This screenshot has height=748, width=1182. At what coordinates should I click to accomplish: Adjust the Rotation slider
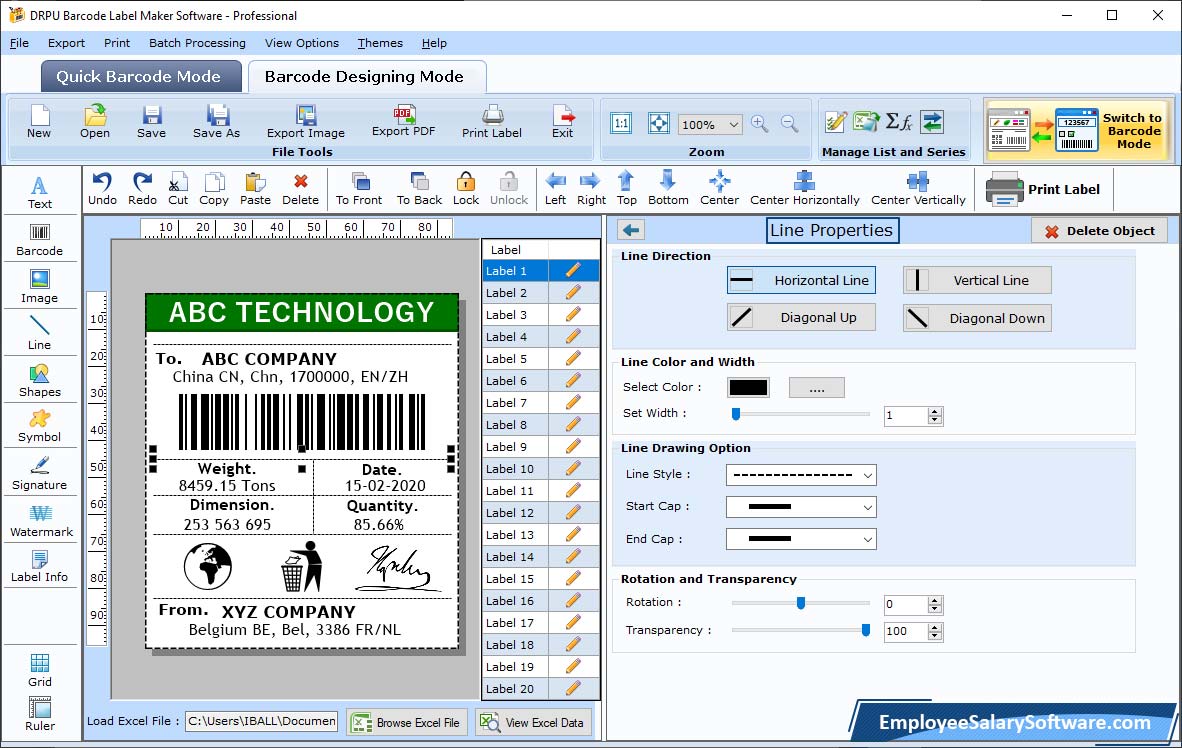801,603
